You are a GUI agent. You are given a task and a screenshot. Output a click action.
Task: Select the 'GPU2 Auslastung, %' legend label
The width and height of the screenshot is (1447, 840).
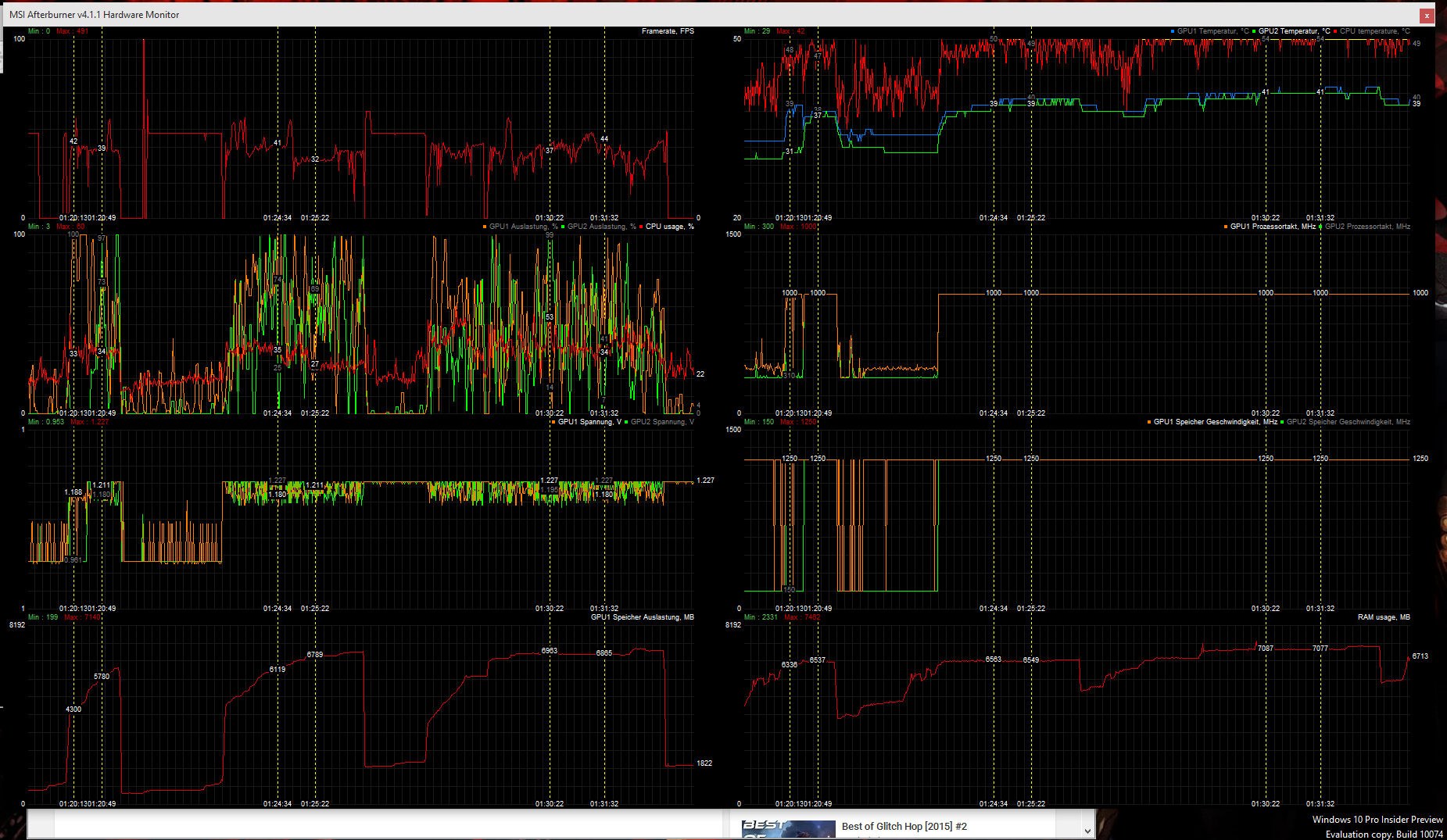coord(602,227)
